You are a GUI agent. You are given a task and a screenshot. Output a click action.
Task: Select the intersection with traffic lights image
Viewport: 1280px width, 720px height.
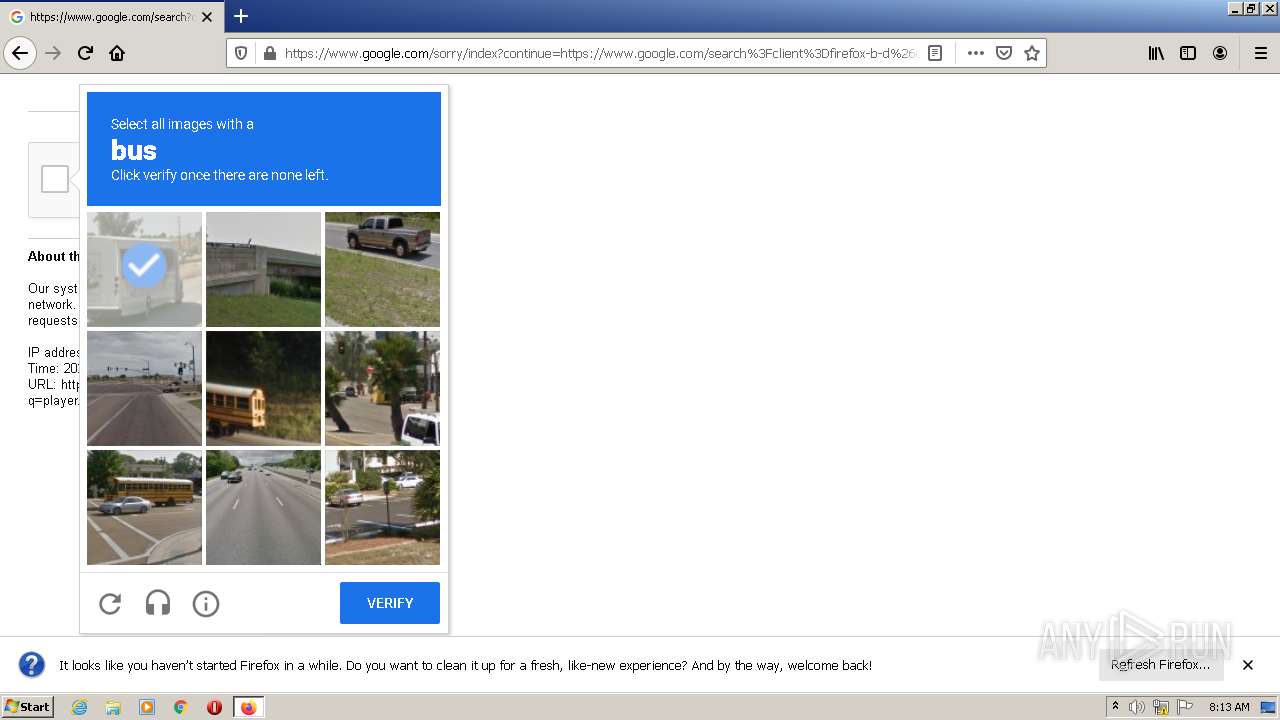[144, 388]
